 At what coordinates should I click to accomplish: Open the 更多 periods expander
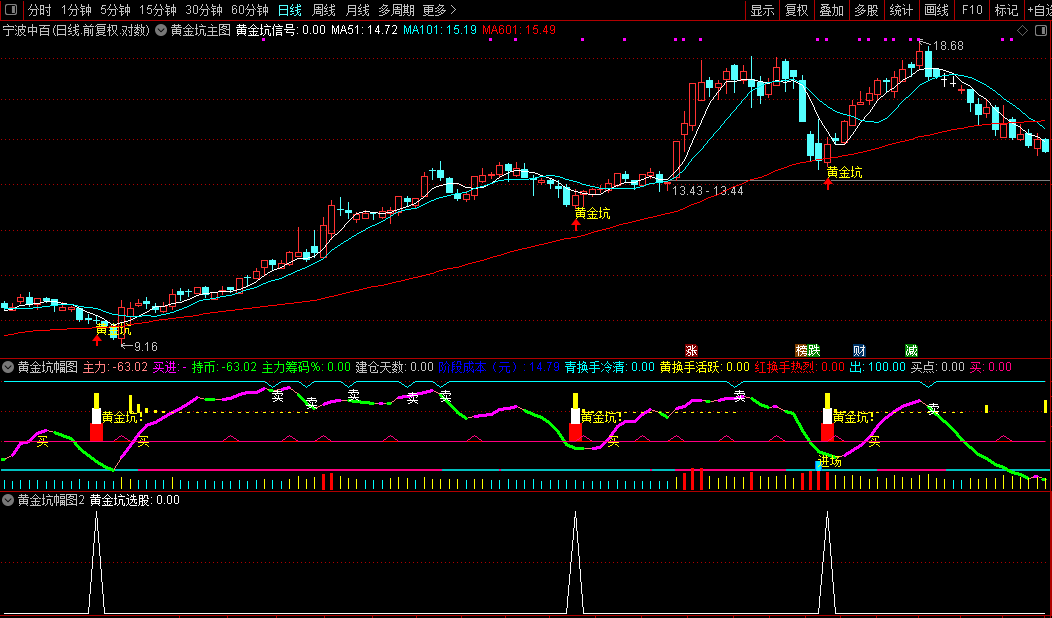[x=440, y=10]
